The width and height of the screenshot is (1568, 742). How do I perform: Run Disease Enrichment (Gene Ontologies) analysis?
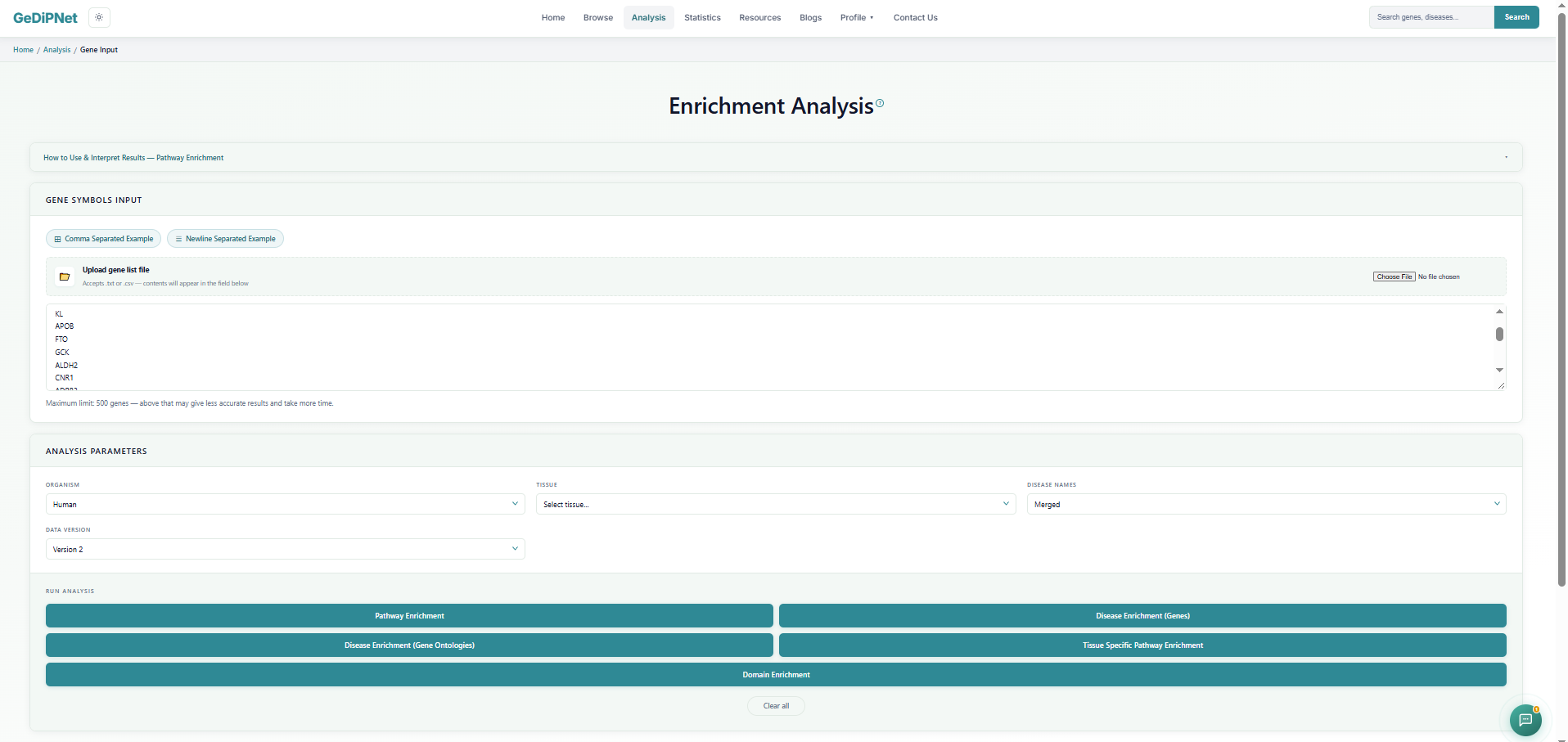point(409,645)
